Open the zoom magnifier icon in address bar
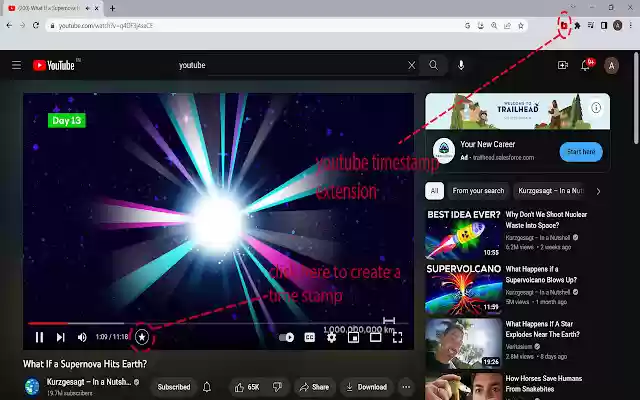 tap(494, 26)
